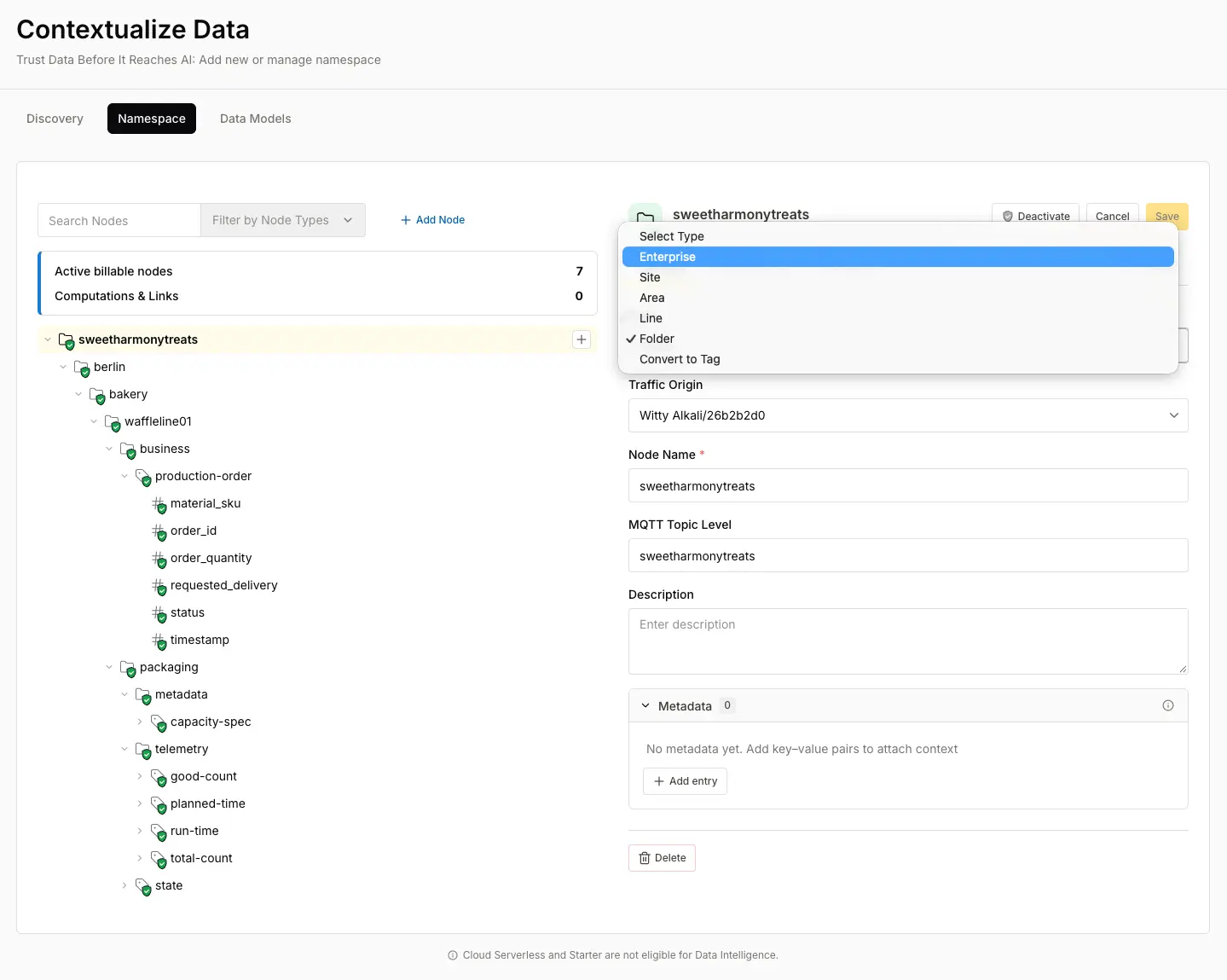
Task: Click the plus icon on sweetharmonytreats row
Action: click(582, 339)
